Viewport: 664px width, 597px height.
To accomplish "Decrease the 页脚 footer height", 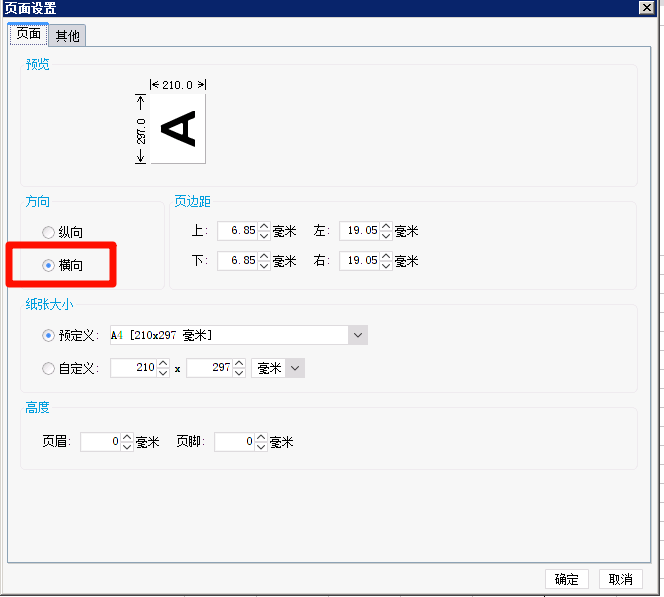I will 261,446.
